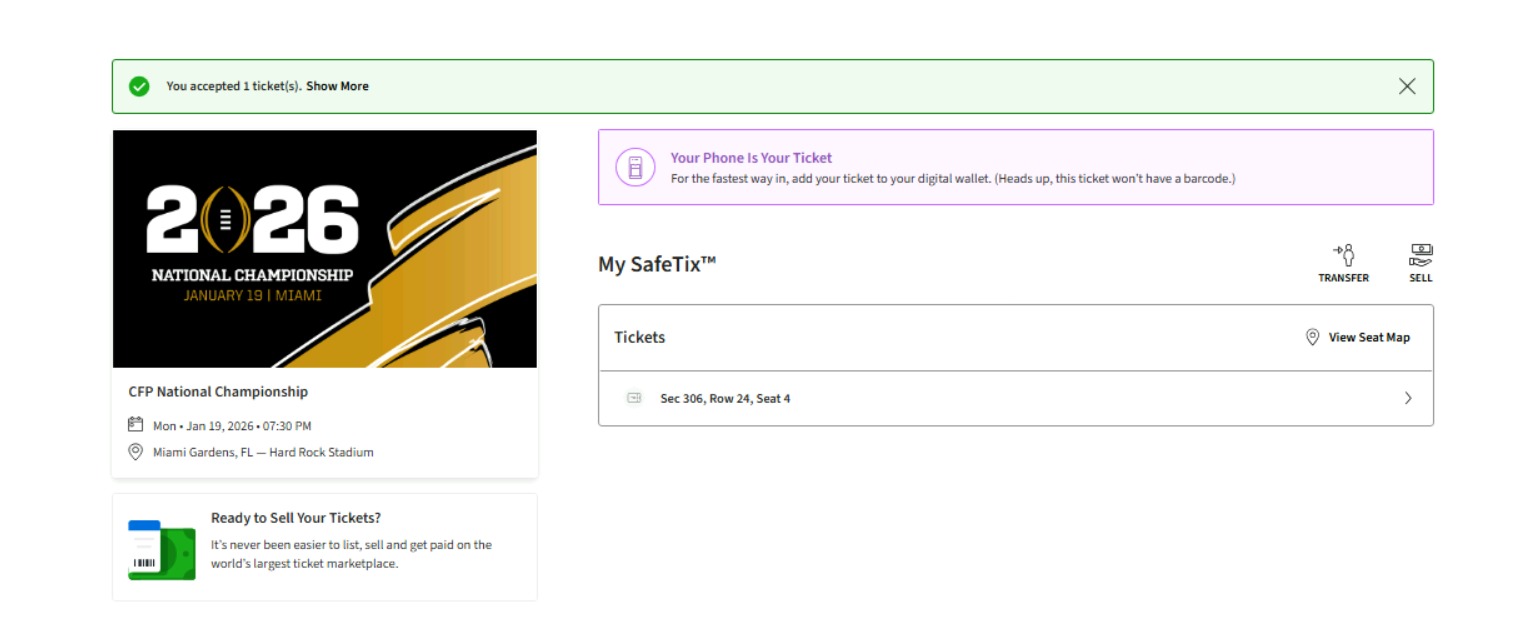Expand notification with Show More
The width and height of the screenshot is (1538, 633).
click(337, 86)
